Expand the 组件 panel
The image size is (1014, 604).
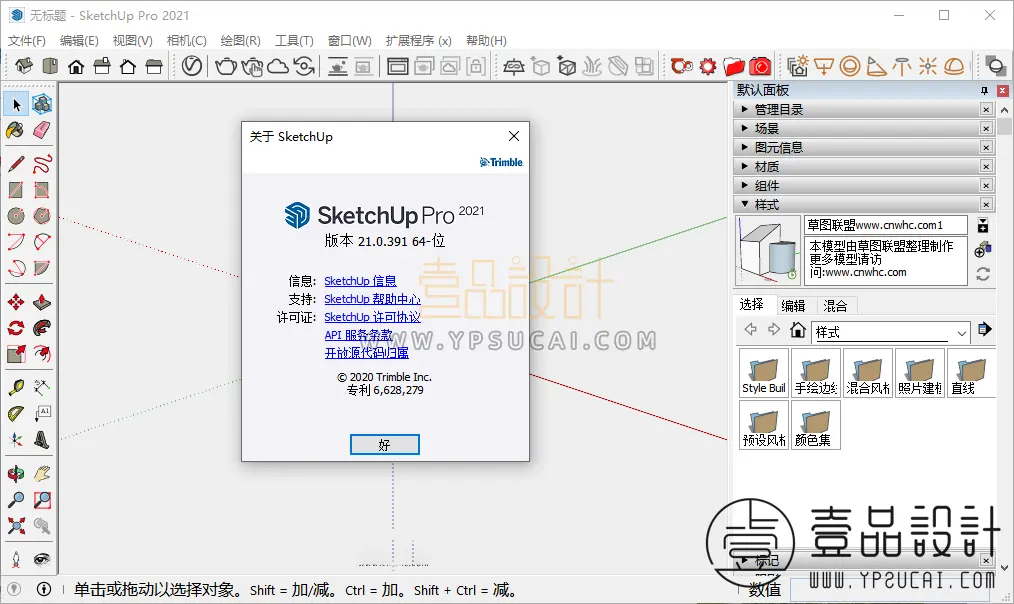857,186
